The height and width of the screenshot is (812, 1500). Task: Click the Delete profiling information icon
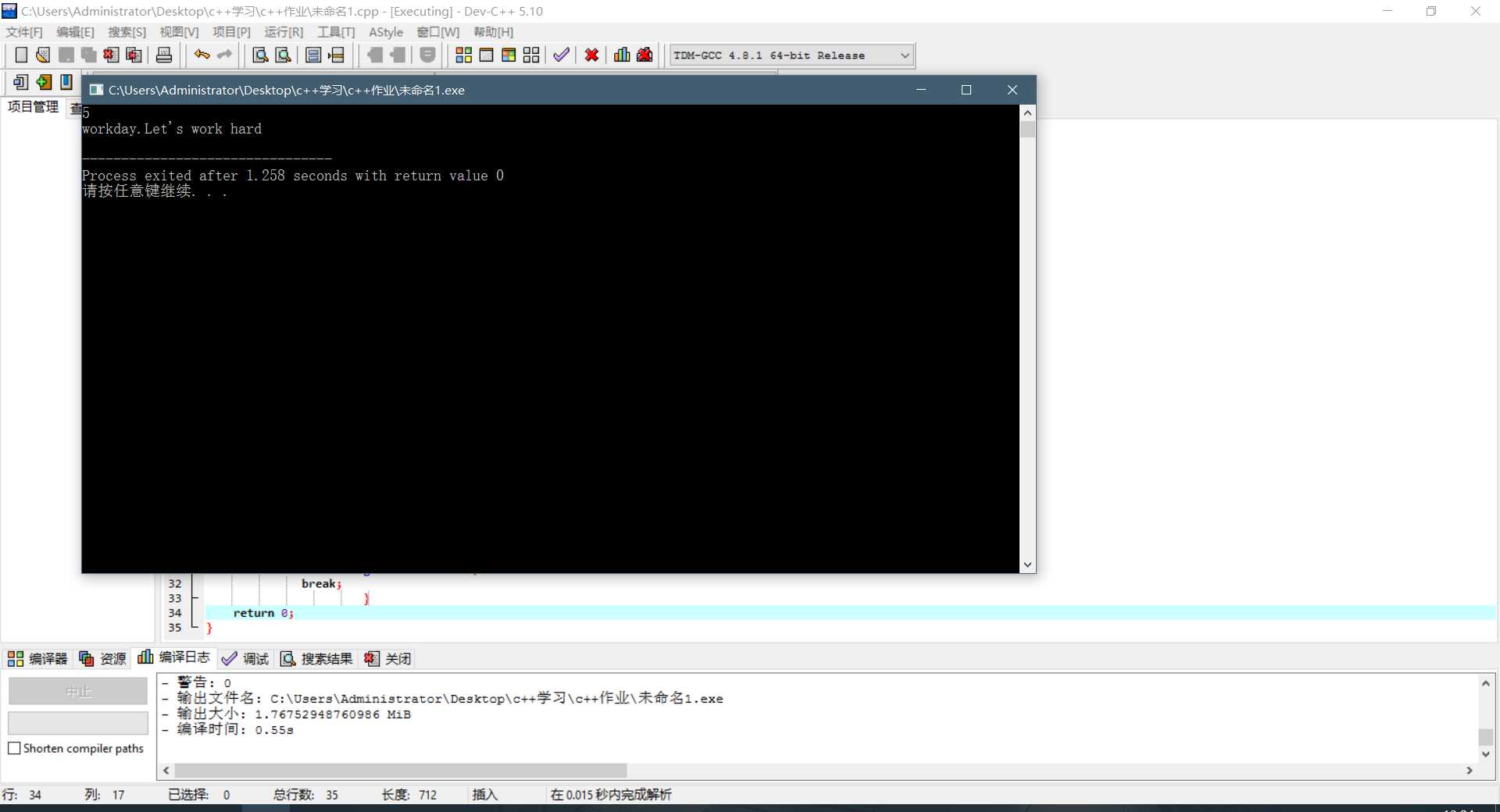645,55
